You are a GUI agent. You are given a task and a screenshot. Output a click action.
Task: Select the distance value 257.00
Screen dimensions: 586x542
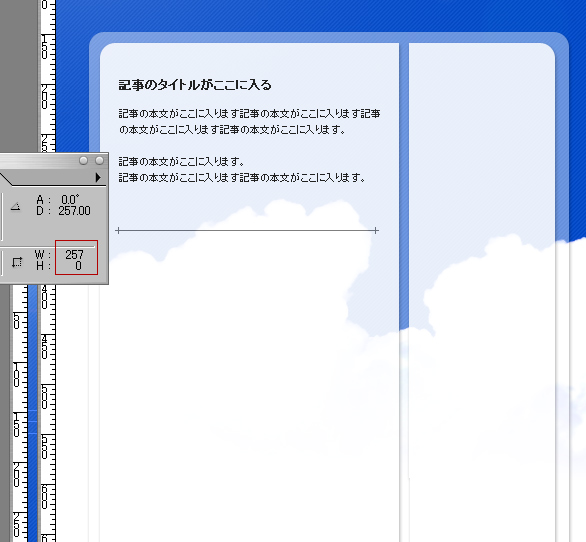click(74, 211)
